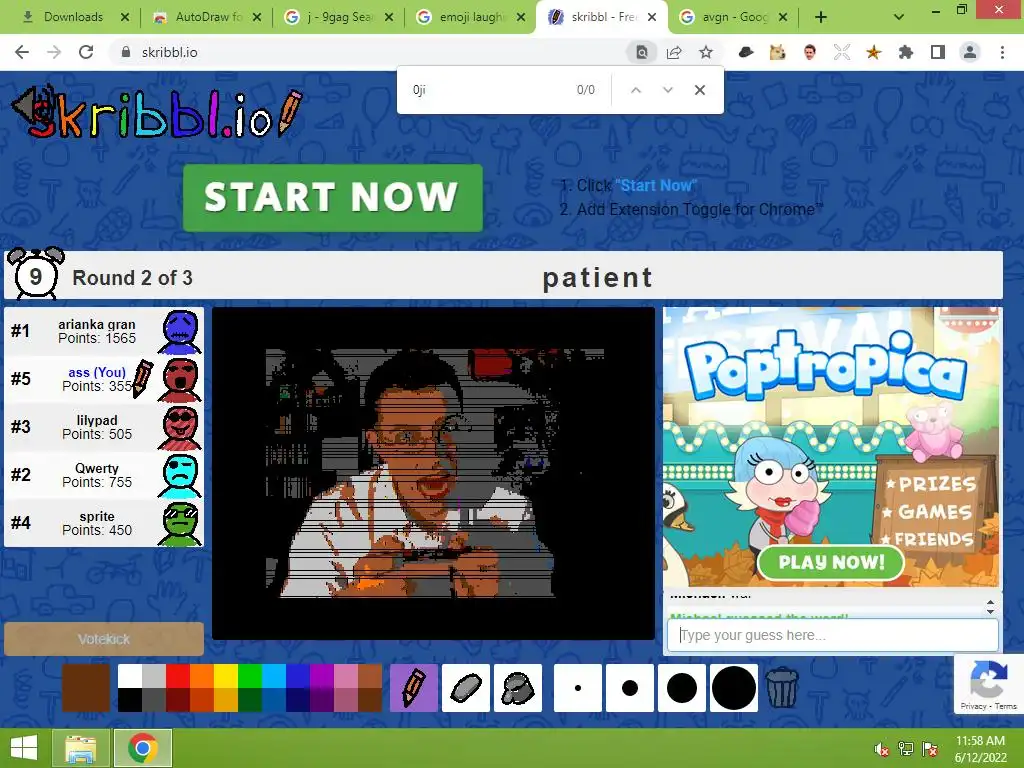This screenshot has width=1024, height=768.
Task: Click the skribbl.io logo
Action: [157, 114]
